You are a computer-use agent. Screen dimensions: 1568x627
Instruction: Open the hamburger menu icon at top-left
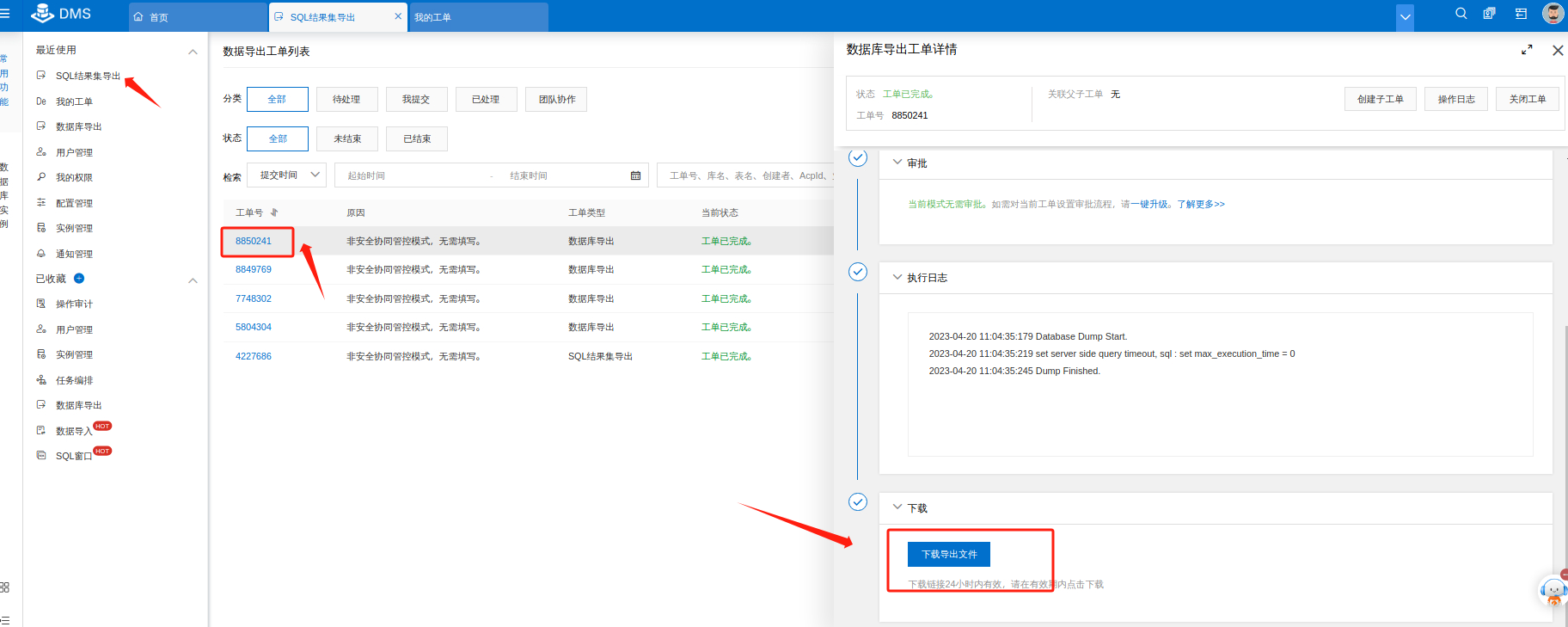coord(5,14)
